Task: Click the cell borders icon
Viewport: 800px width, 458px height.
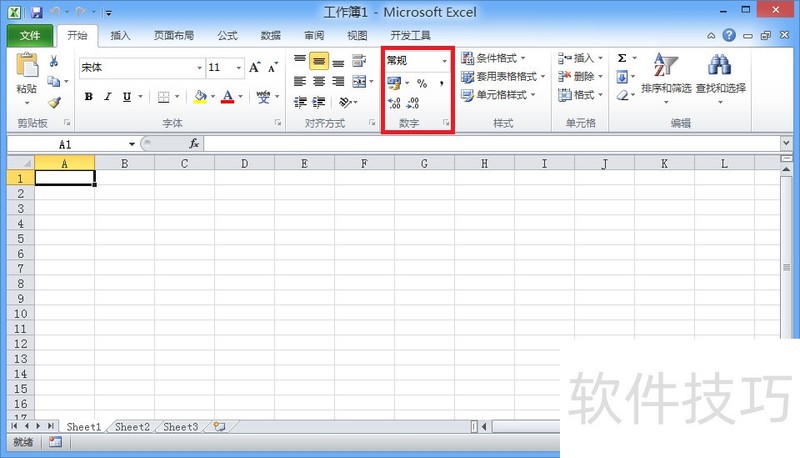Action: click(163, 96)
